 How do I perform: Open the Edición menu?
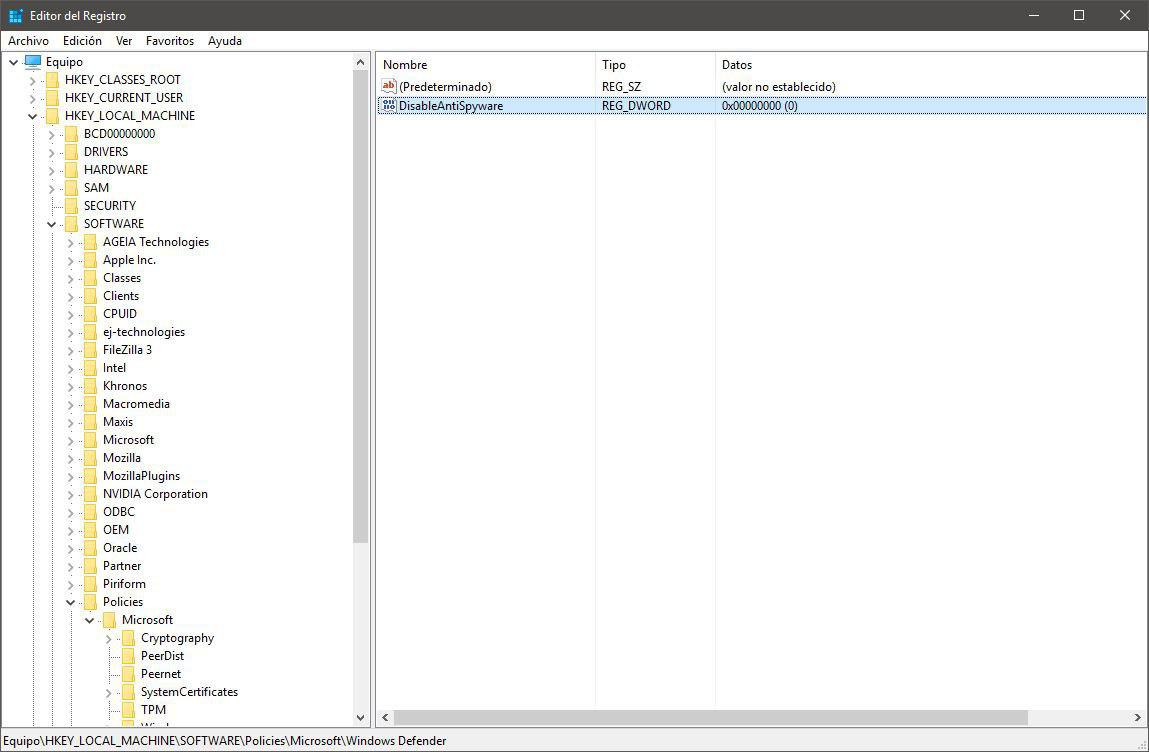(x=82, y=41)
